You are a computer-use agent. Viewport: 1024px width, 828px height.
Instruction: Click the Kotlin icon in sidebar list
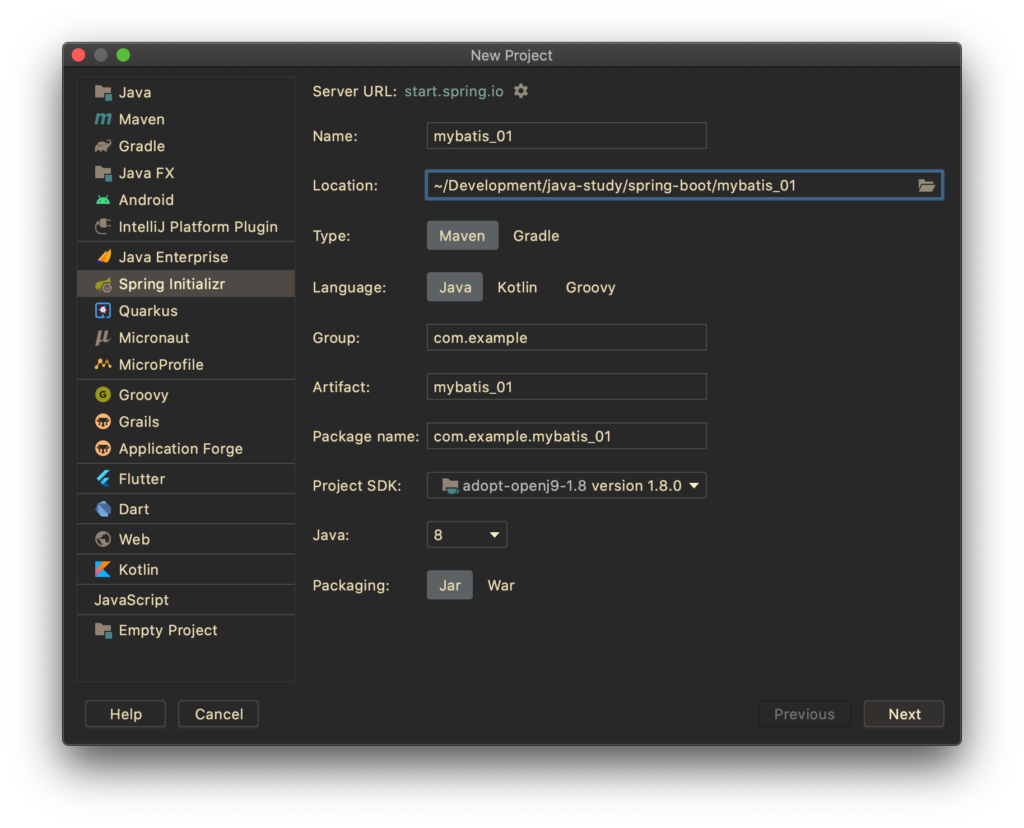point(103,569)
